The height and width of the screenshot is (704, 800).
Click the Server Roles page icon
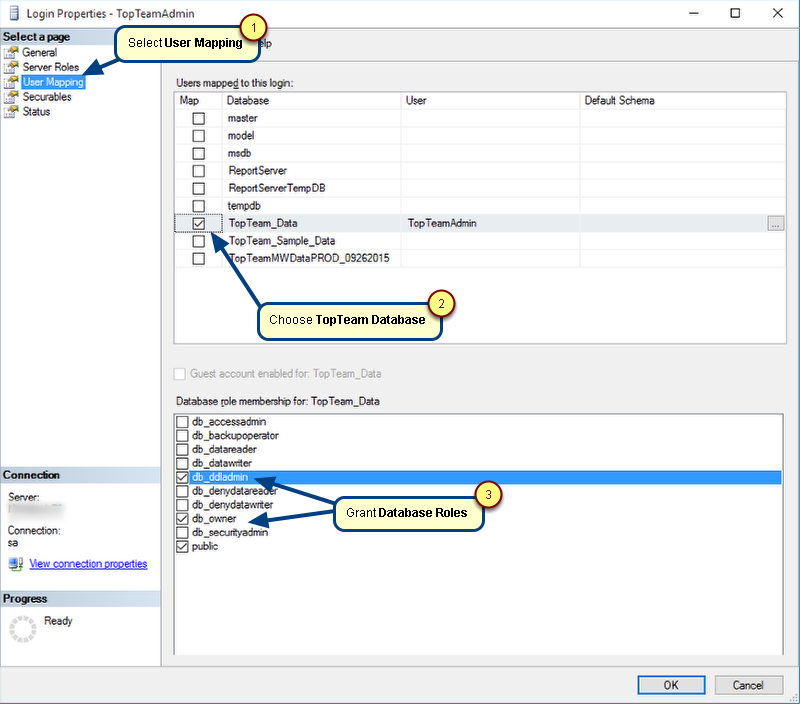pos(12,67)
